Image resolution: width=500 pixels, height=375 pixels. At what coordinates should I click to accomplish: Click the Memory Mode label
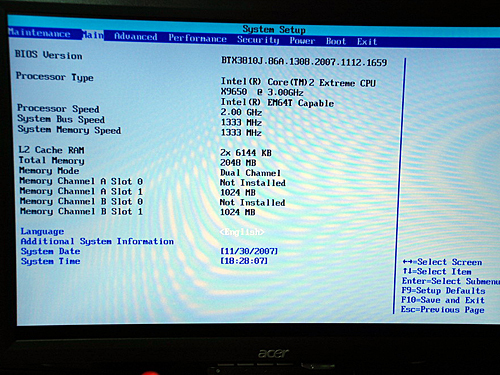(49, 171)
